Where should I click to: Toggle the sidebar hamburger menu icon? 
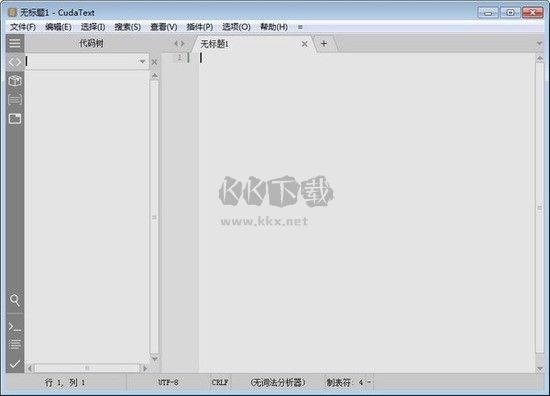(x=15, y=43)
